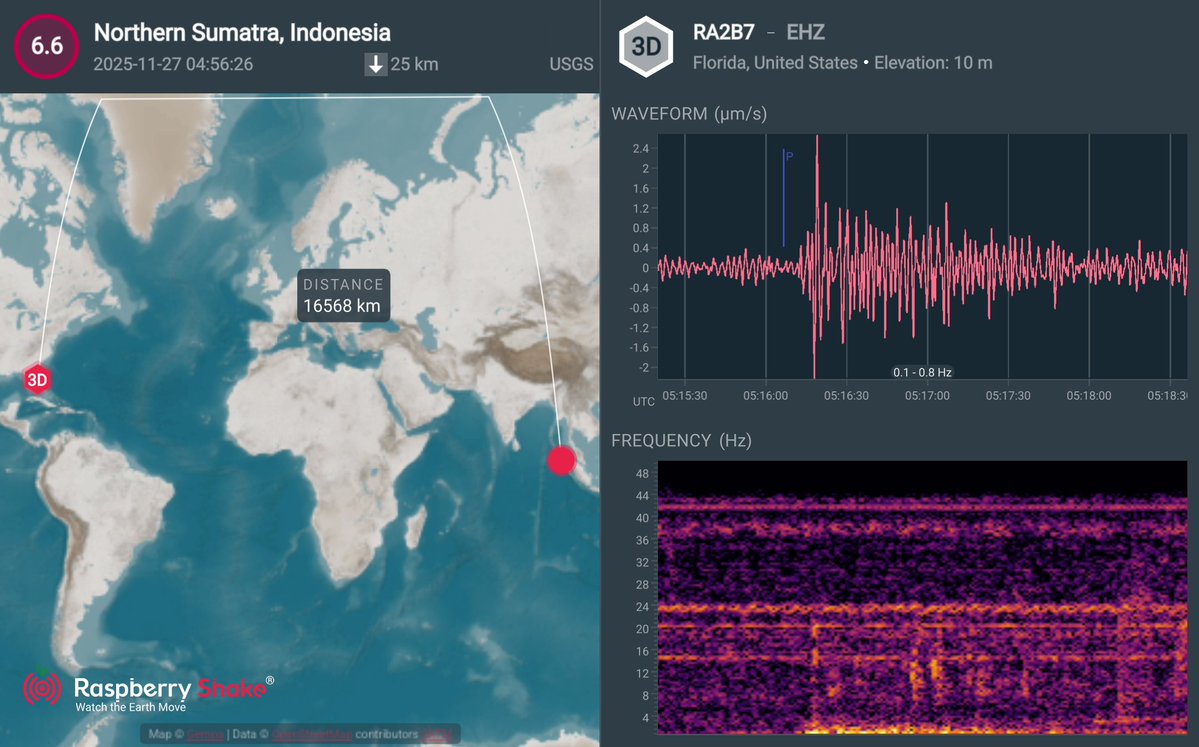Click the red earthquake epicenter dot
Viewport: 1199px width, 747px height.
pyautogui.click(x=561, y=460)
